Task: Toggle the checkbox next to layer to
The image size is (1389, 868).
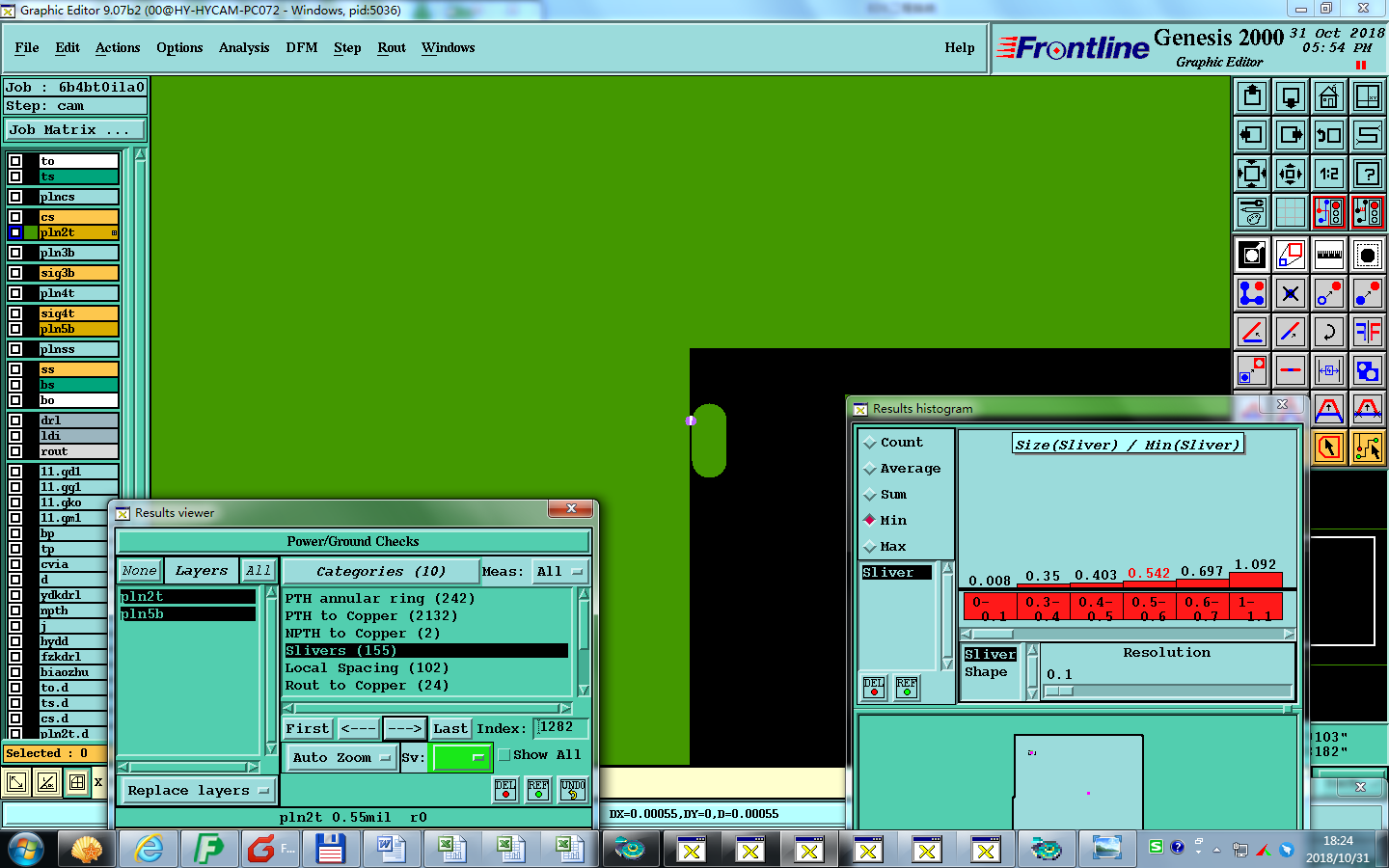Action: coord(15,161)
